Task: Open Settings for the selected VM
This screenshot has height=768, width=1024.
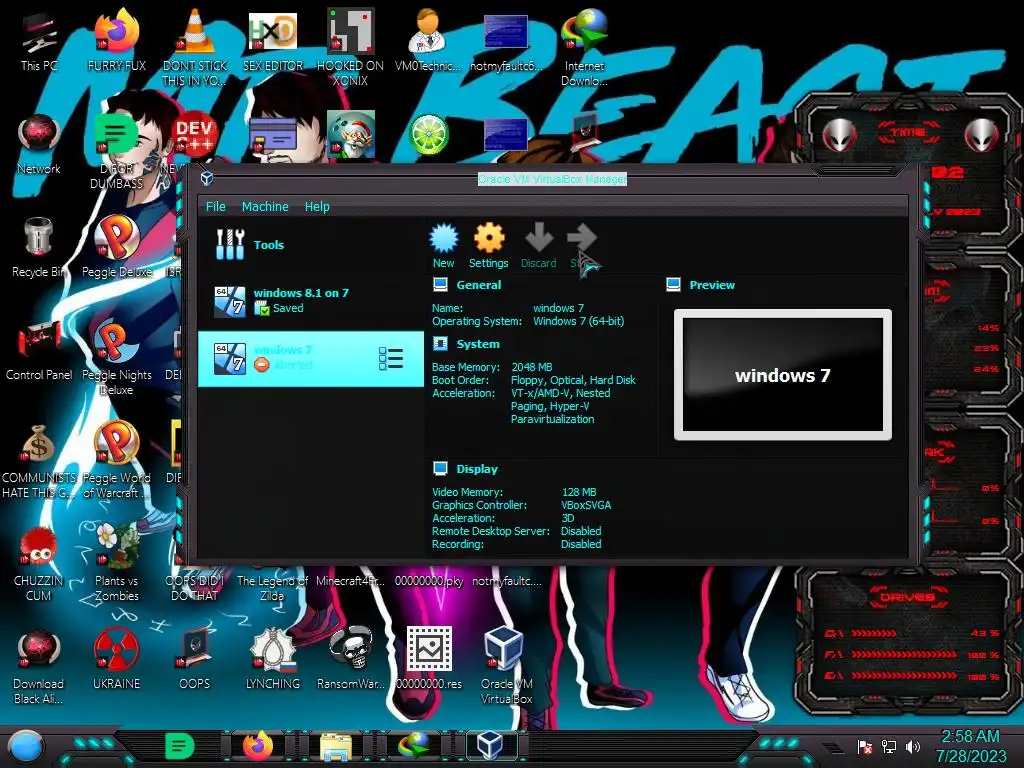Action: coord(488,246)
